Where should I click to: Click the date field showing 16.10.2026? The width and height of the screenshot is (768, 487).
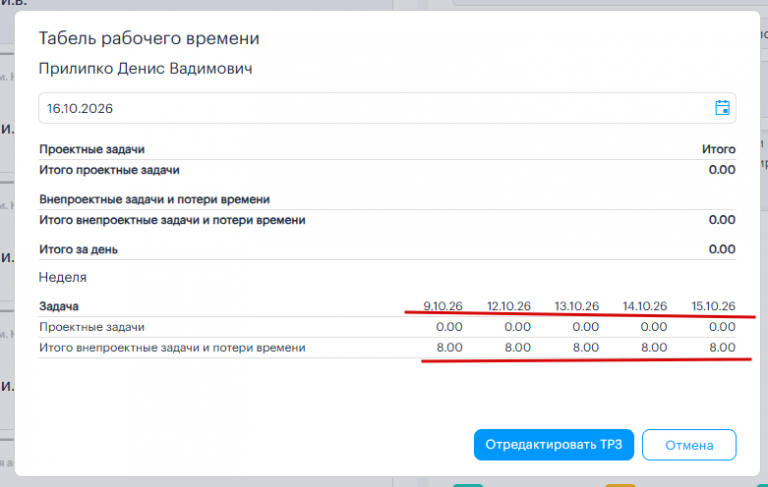pos(387,108)
